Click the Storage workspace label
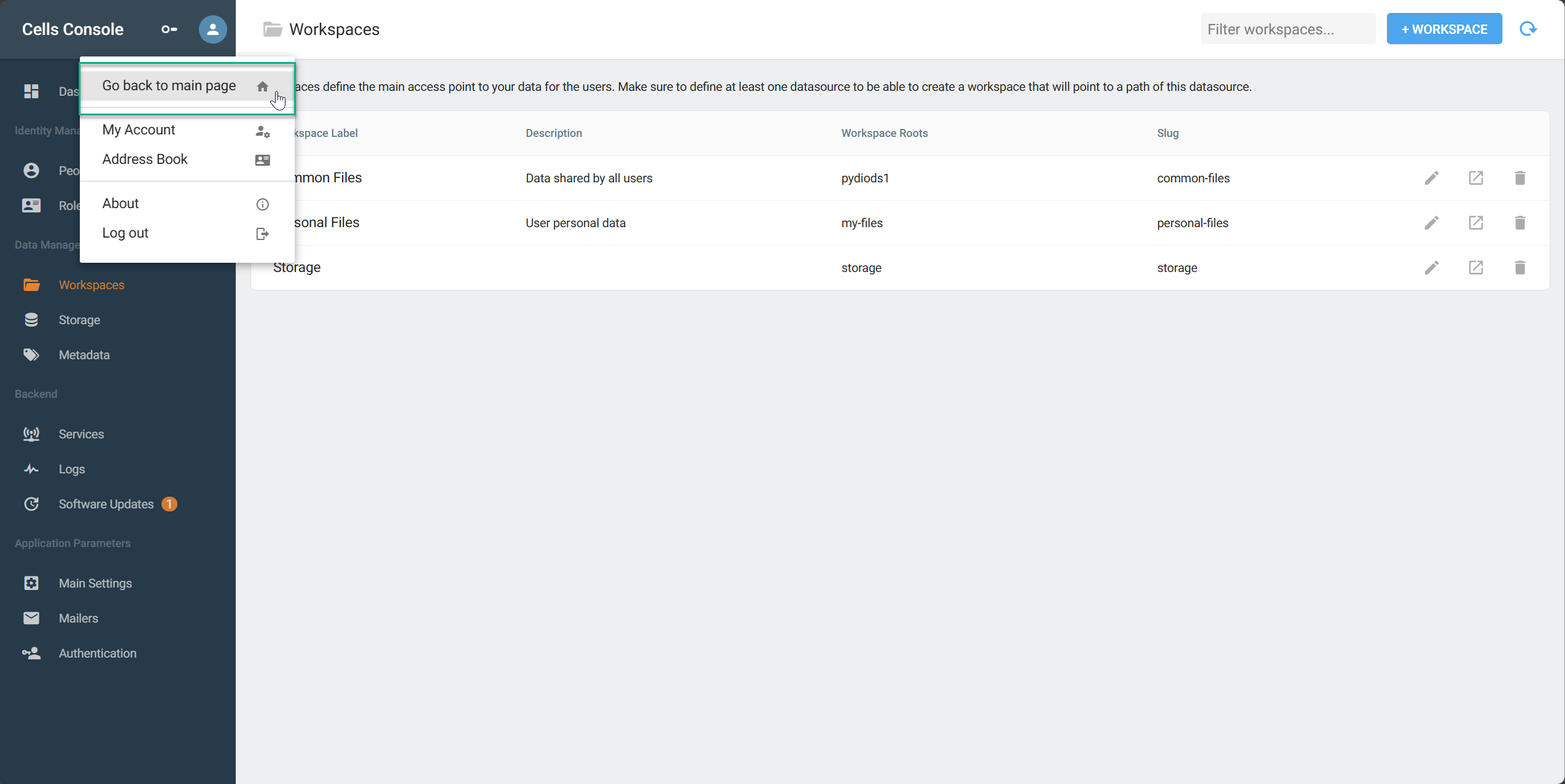 (x=297, y=268)
